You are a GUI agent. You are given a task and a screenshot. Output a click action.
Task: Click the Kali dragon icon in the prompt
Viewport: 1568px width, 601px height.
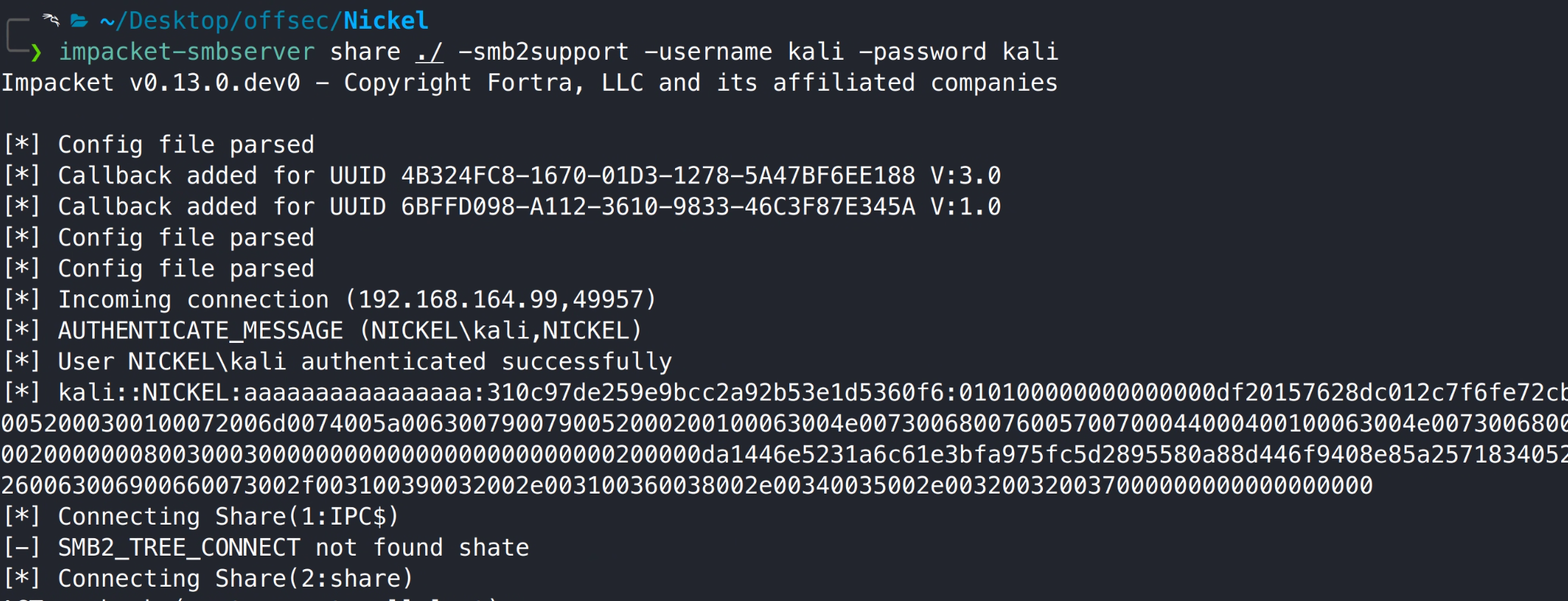pyautogui.click(x=51, y=20)
